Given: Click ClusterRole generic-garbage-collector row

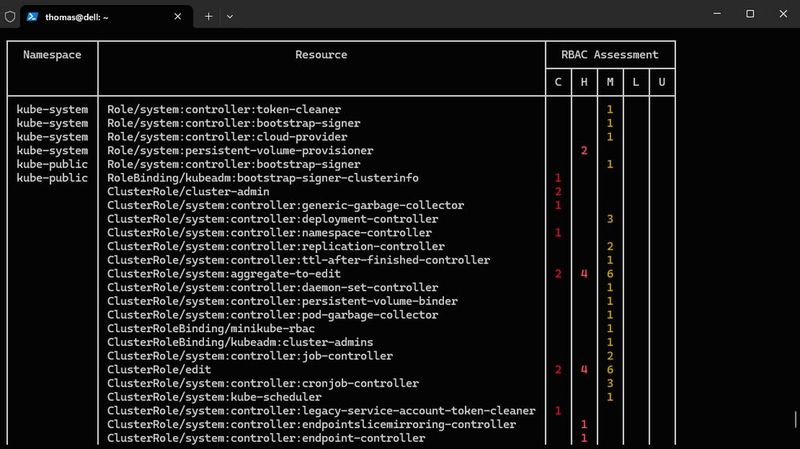Looking at the screenshot, I should (x=286, y=205).
